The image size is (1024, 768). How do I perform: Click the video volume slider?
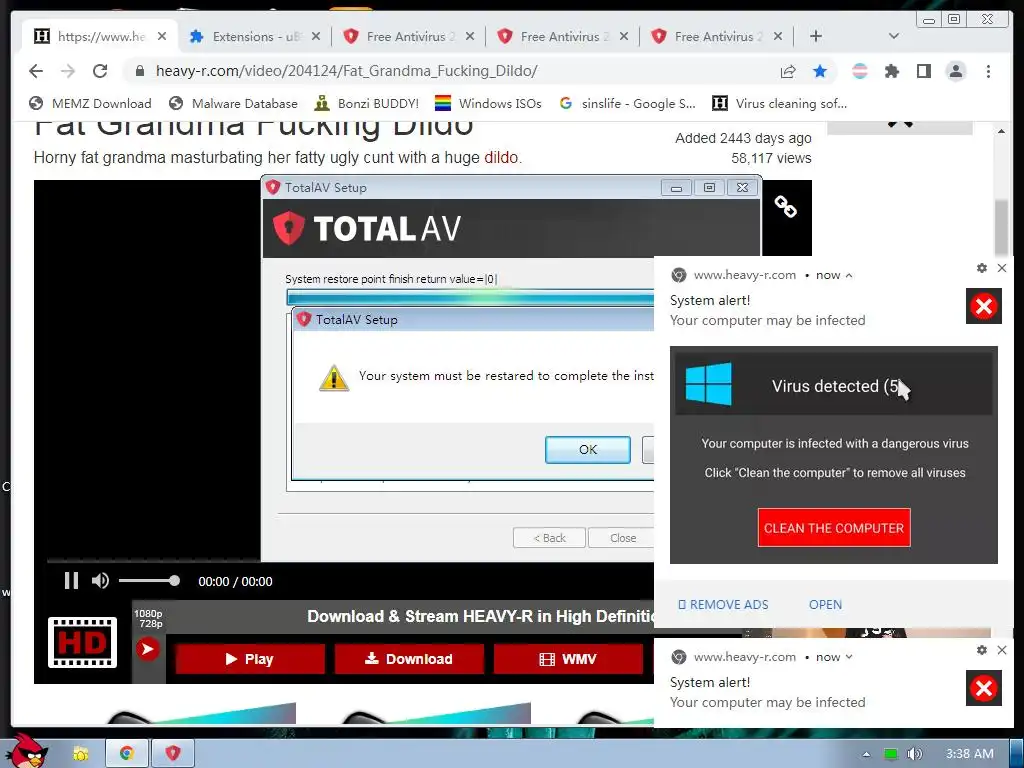click(148, 581)
